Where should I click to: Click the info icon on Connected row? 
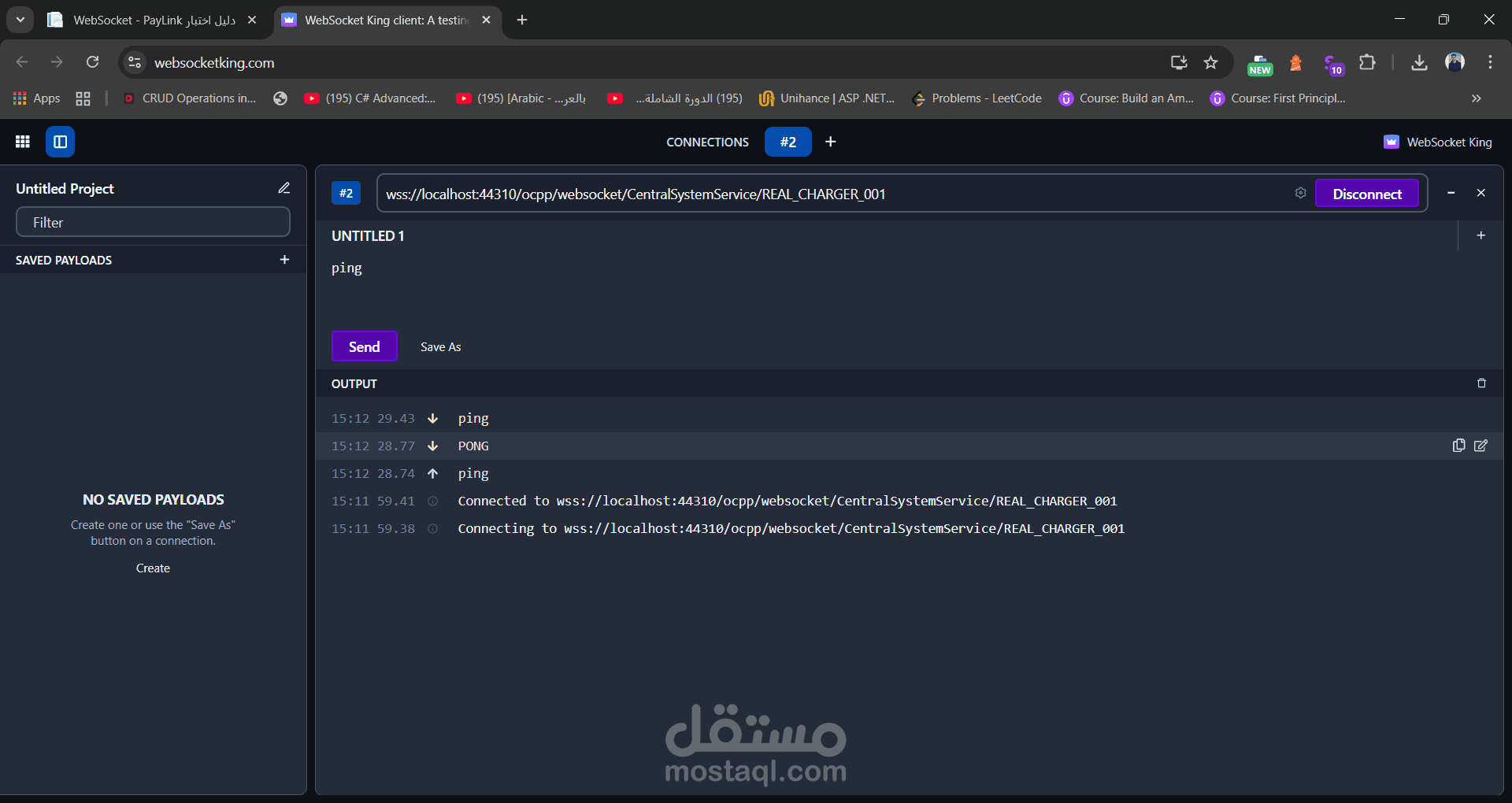point(432,501)
